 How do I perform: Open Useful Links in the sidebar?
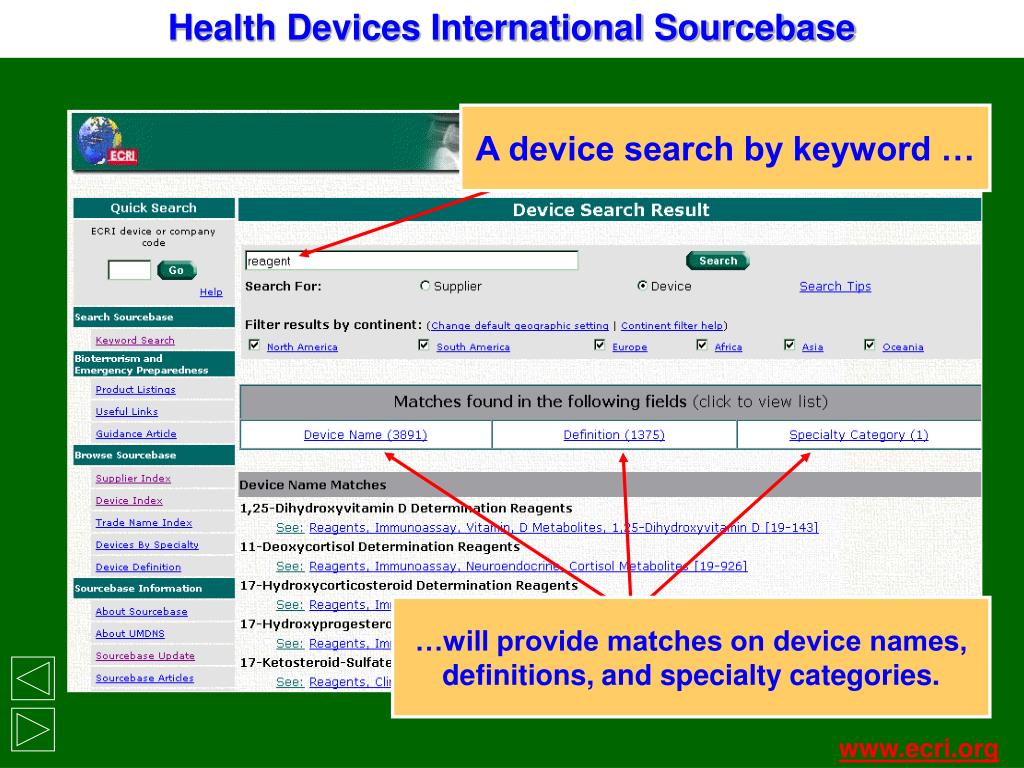click(127, 412)
